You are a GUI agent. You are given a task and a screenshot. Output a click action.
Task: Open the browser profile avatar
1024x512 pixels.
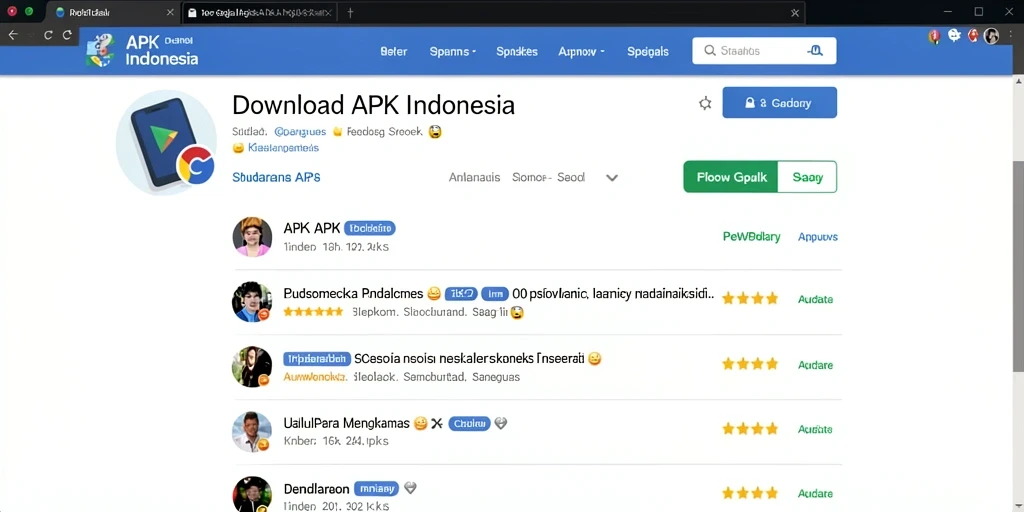[x=991, y=36]
